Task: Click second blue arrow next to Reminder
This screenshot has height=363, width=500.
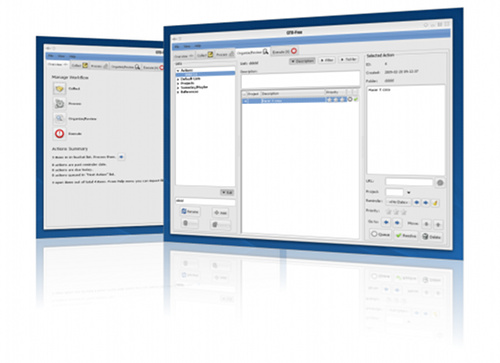Action: (x=426, y=203)
